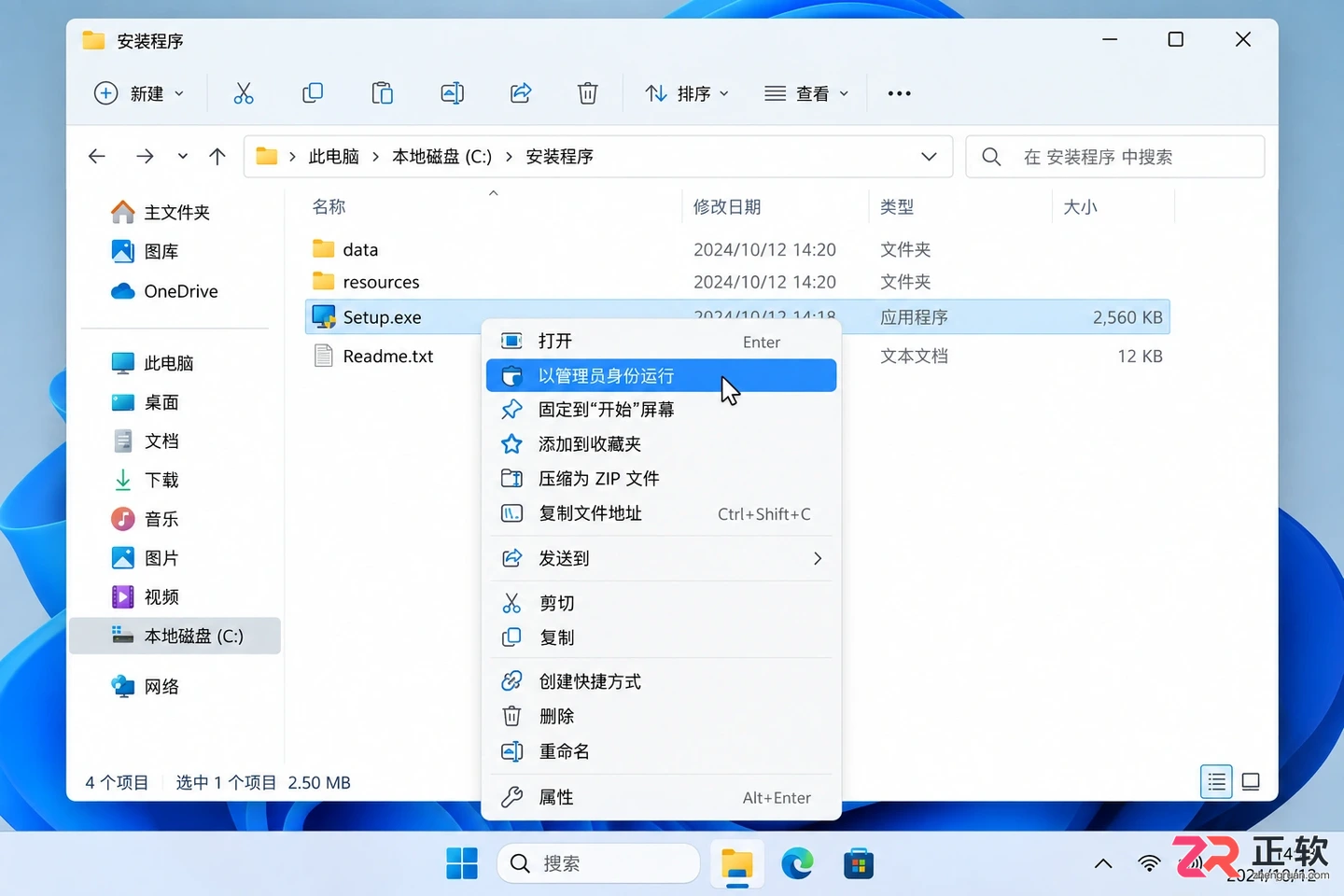Expand the address bar history dropdown arrow
Image resolution: width=1344 pixels, height=896 pixels.
tap(929, 156)
